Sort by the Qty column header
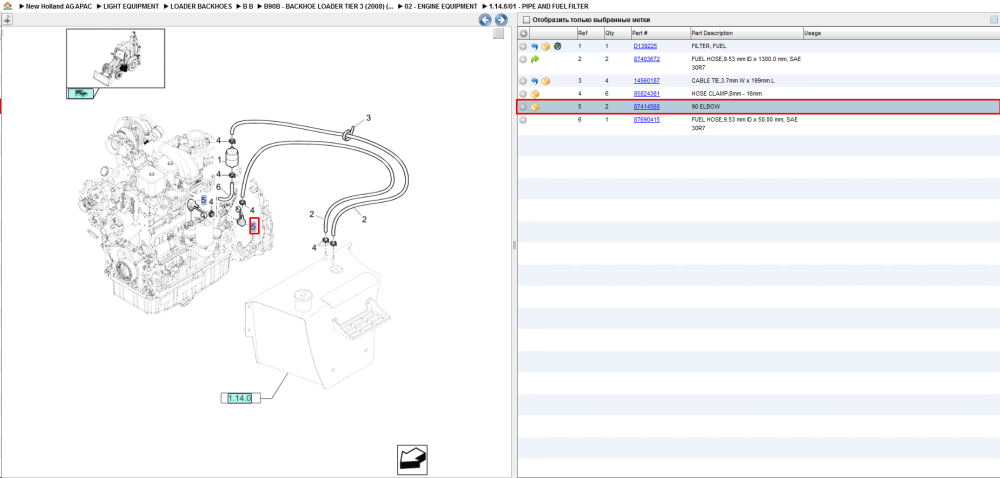Image resolution: width=1000 pixels, height=478 pixels. [x=617, y=33]
